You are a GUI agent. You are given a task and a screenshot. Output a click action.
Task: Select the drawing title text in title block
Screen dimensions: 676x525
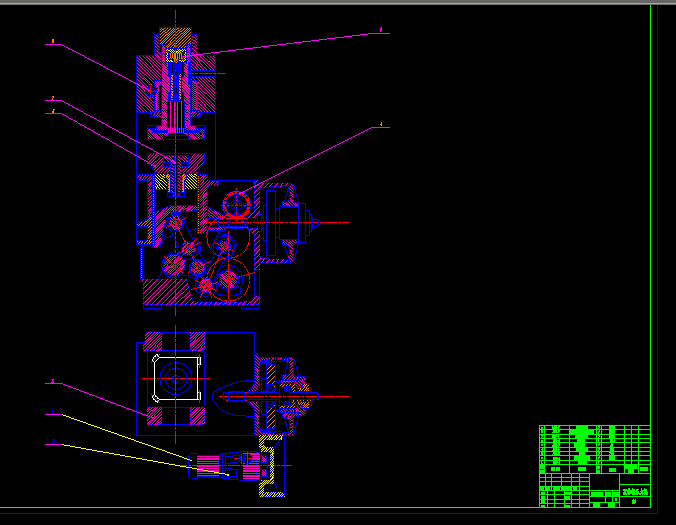(633, 490)
